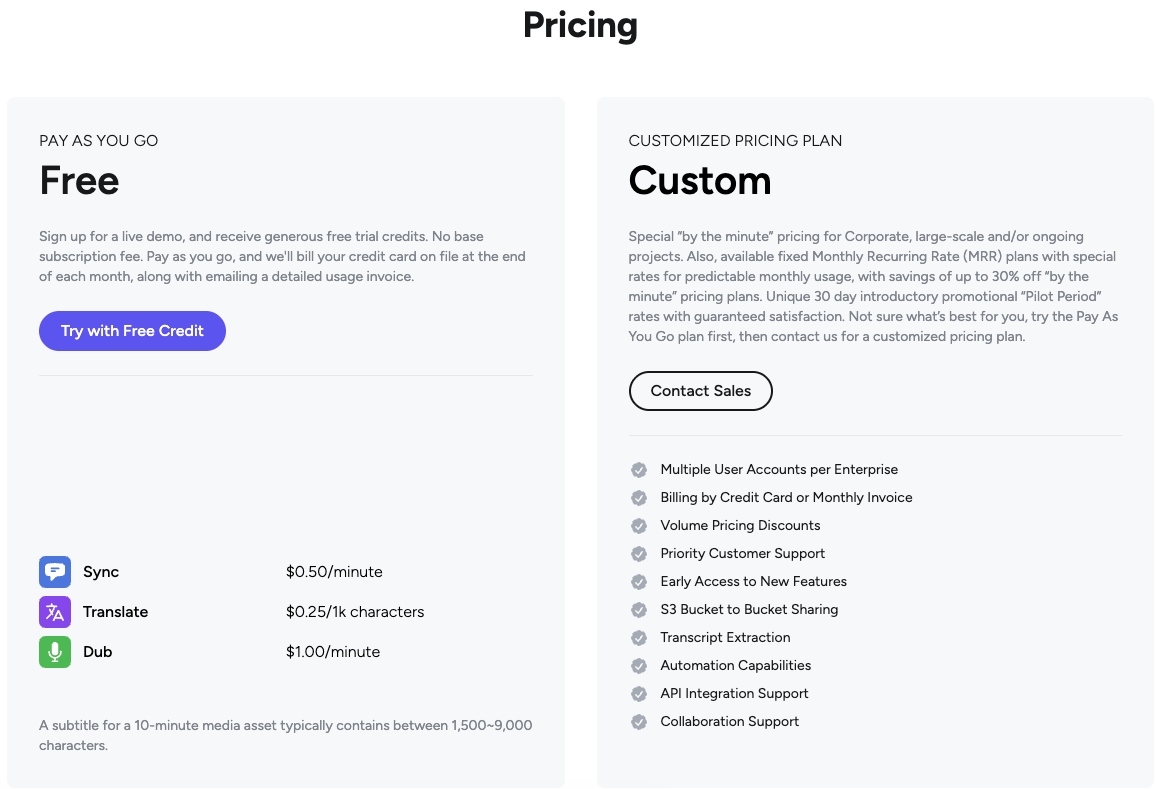Click the Early Access to New Features item
Screen dimensions: 1155x789
click(x=753, y=582)
